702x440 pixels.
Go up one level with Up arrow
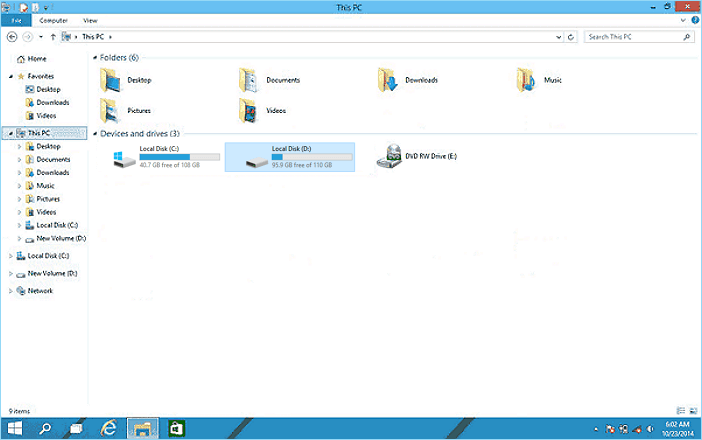(x=51, y=37)
